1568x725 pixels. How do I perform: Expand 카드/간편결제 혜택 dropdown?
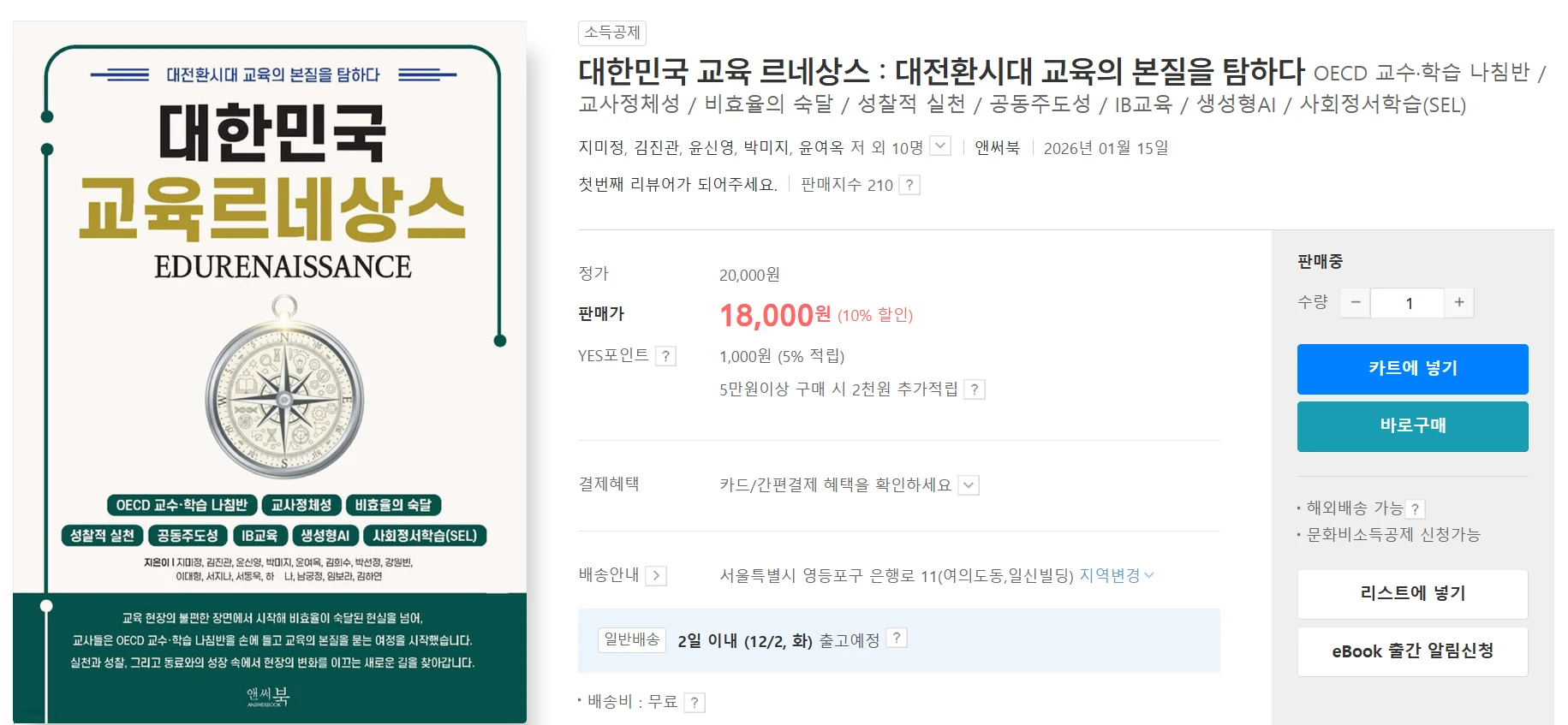pyautogui.click(x=969, y=485)
